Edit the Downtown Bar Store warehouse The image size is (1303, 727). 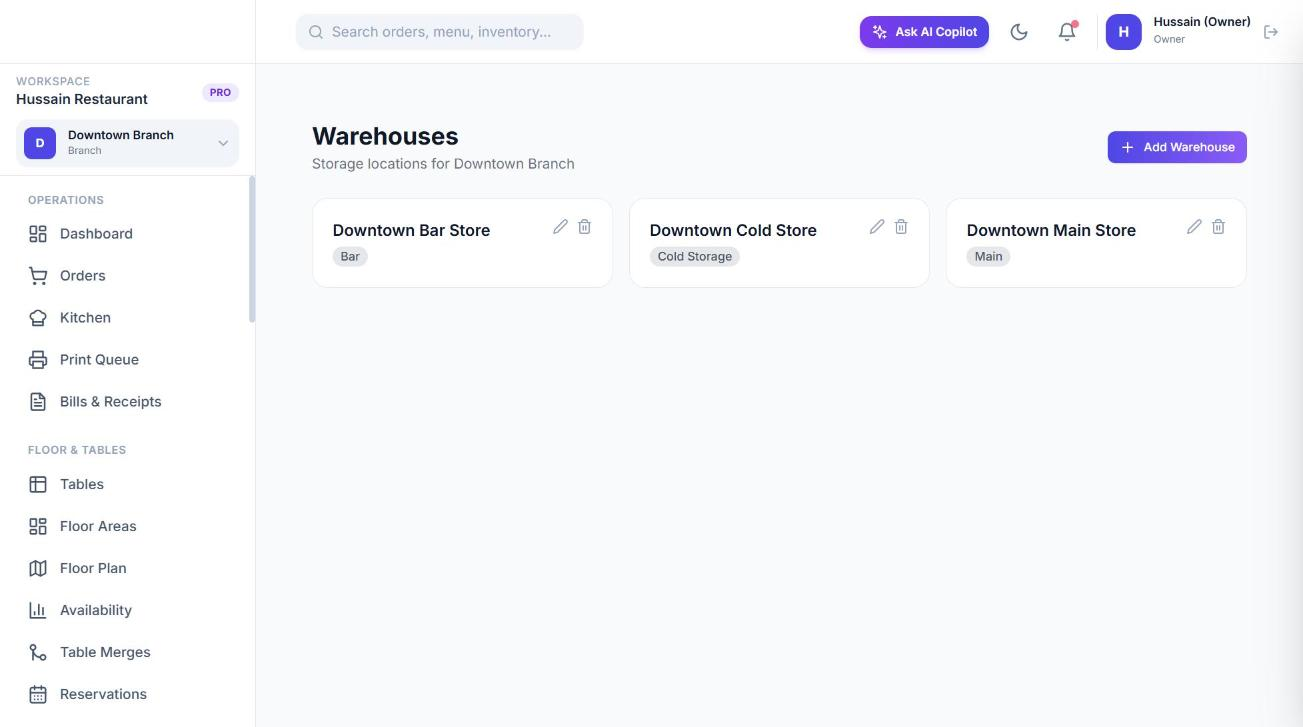[x=560, y=227]
